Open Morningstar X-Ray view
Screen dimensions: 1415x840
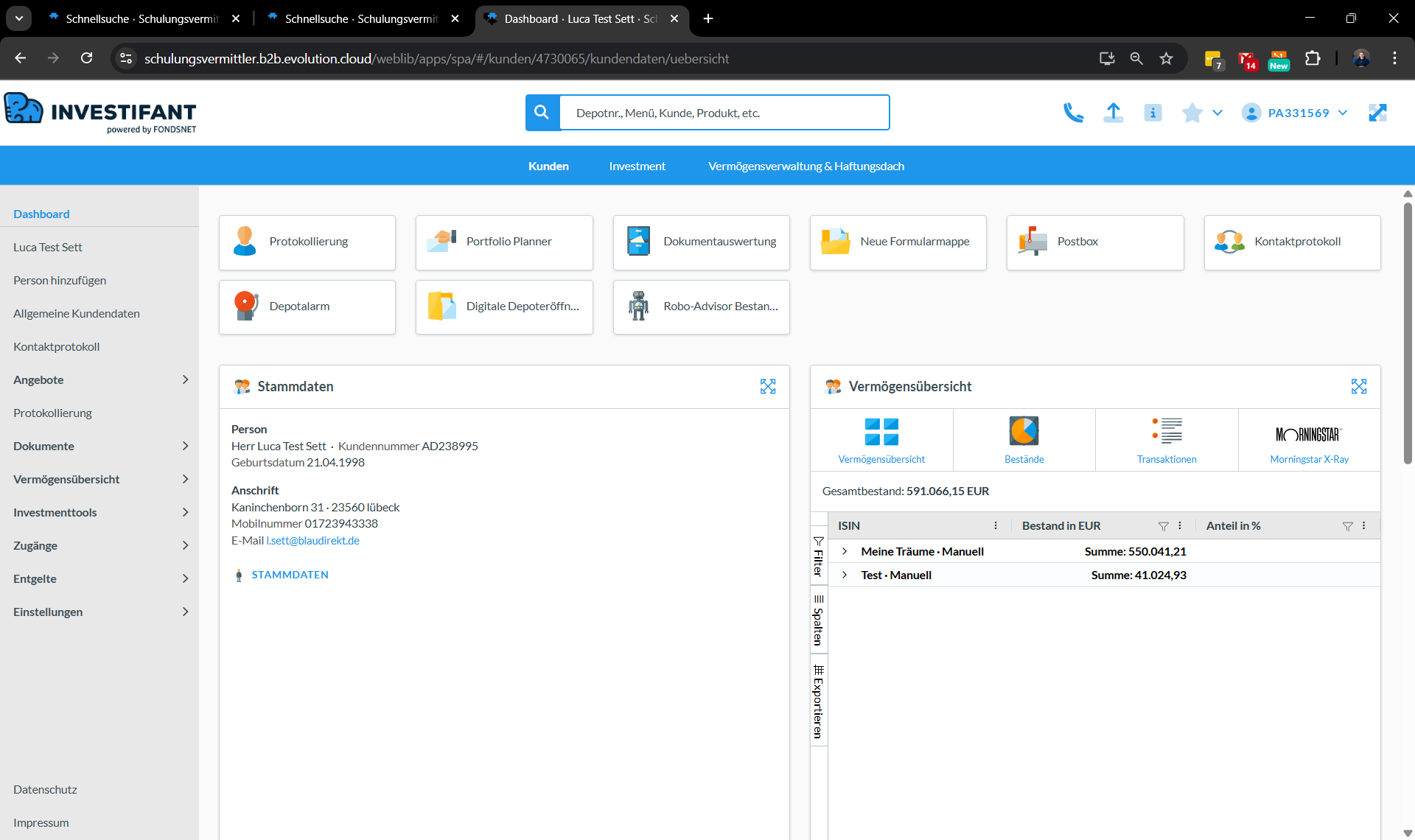pos(1309,439)
